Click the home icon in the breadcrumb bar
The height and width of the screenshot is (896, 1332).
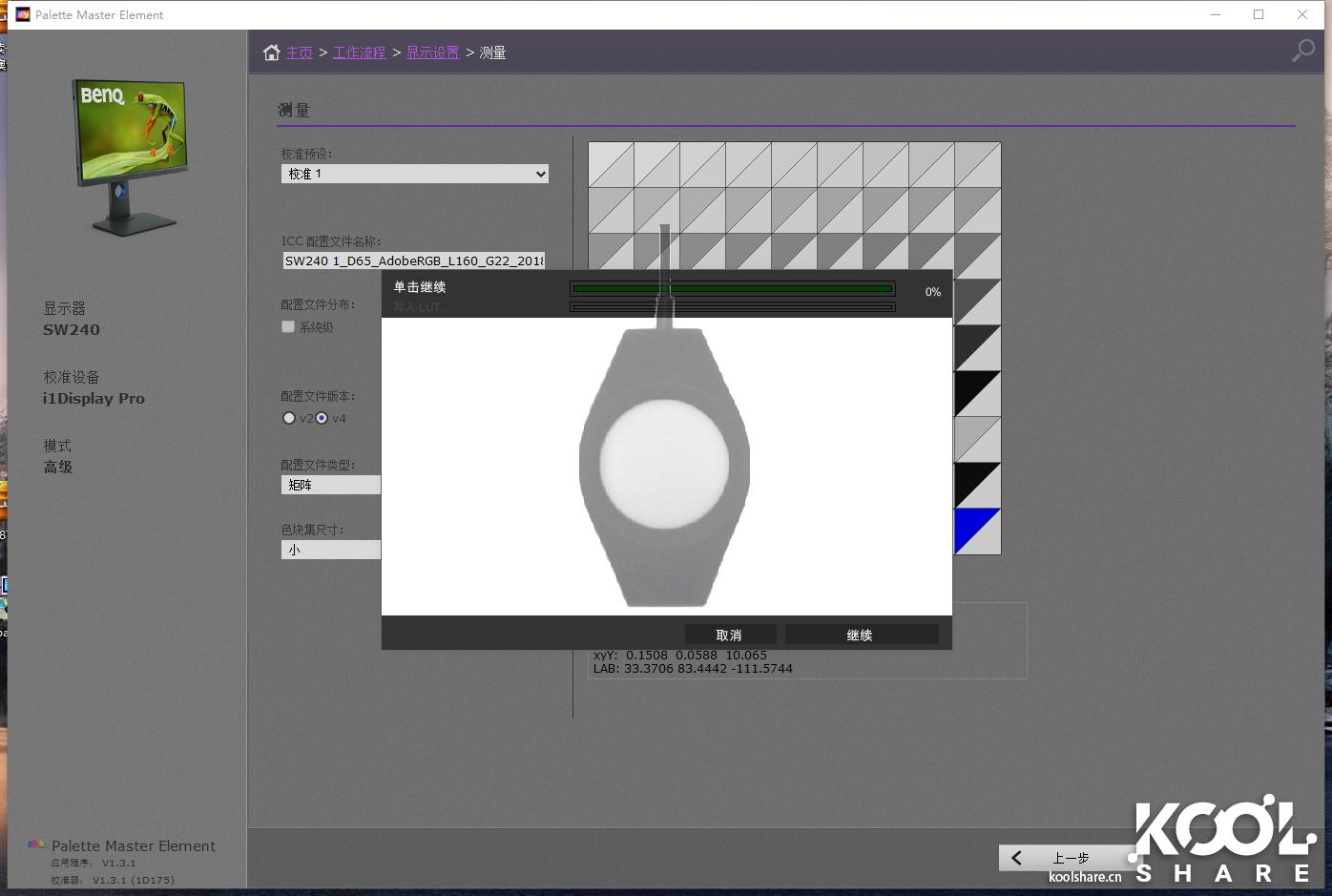point(271,52)
